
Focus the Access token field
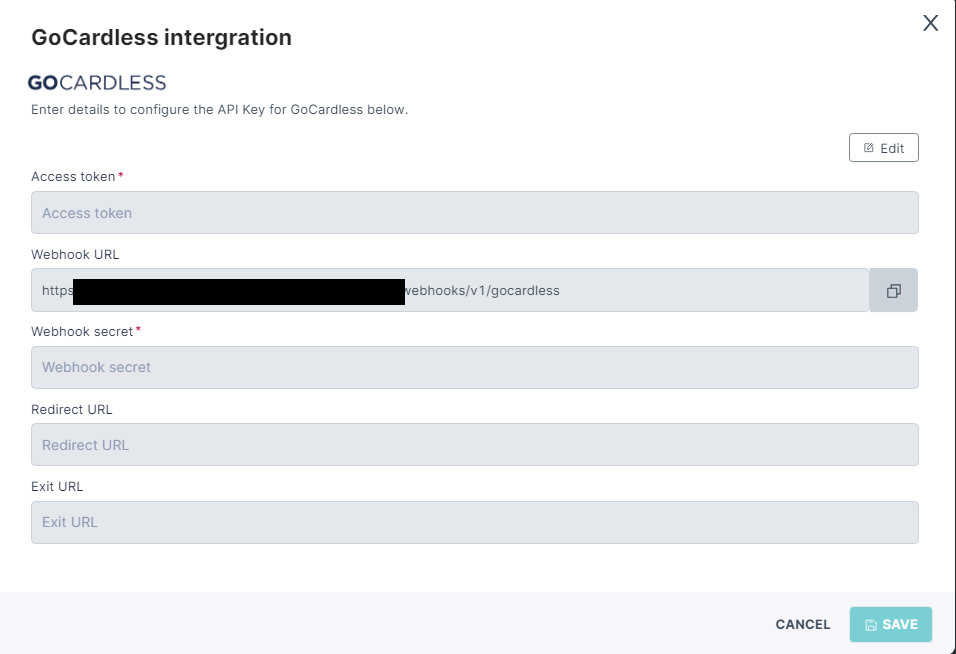pyautogui.click(x=475, y=213)
